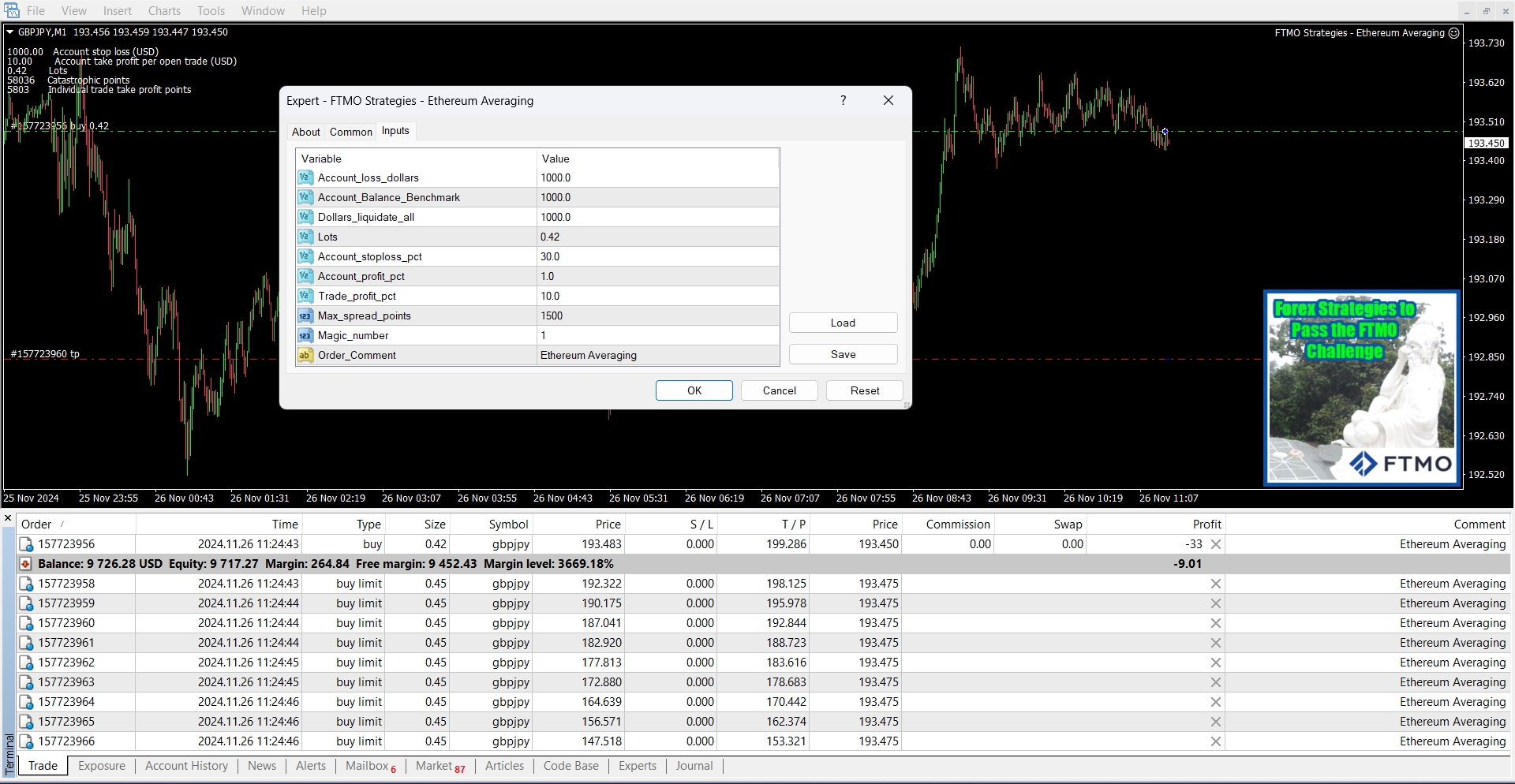Click the Order_Comment string variable icon
Screen dimensions: 1515x784
tap(305, 355)
